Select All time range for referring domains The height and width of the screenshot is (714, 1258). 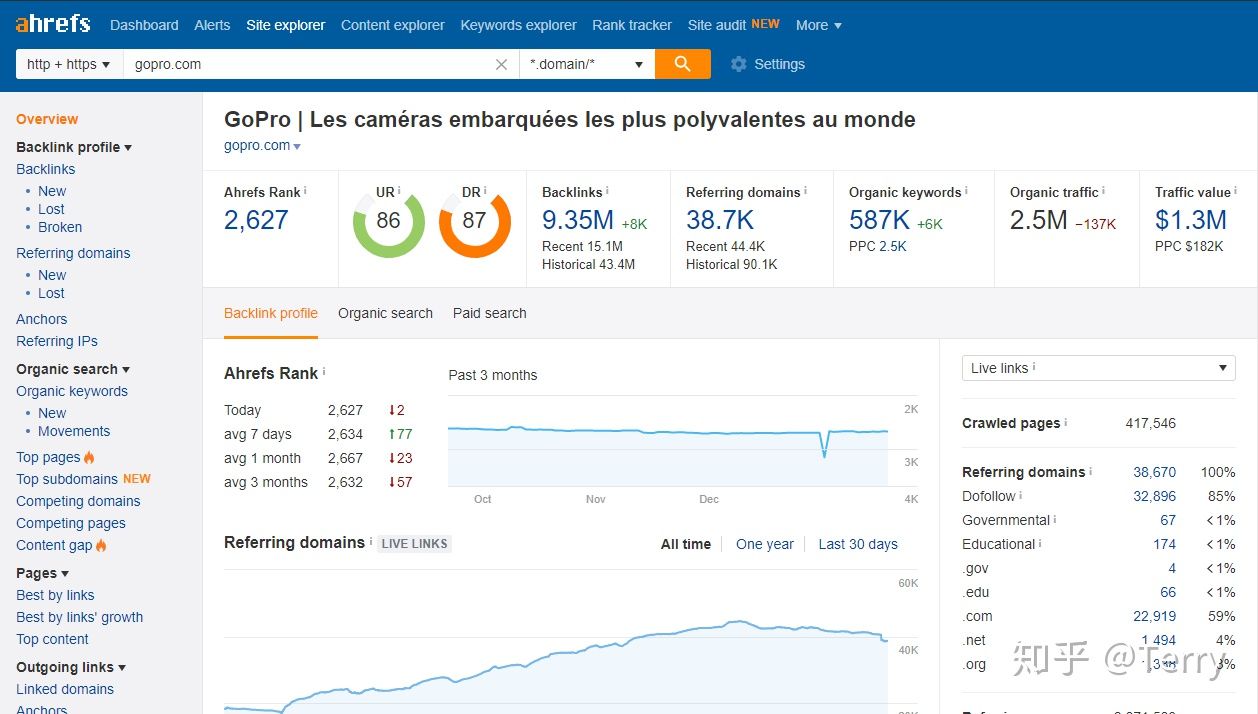[x=686, y=544]
